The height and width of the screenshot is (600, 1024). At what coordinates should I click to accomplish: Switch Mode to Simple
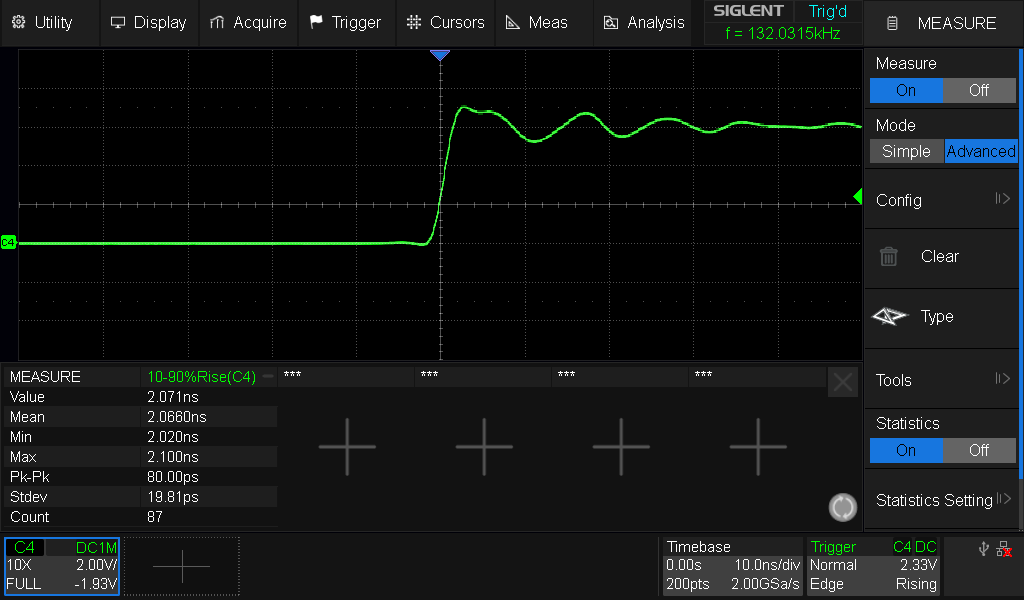(906, 151)
